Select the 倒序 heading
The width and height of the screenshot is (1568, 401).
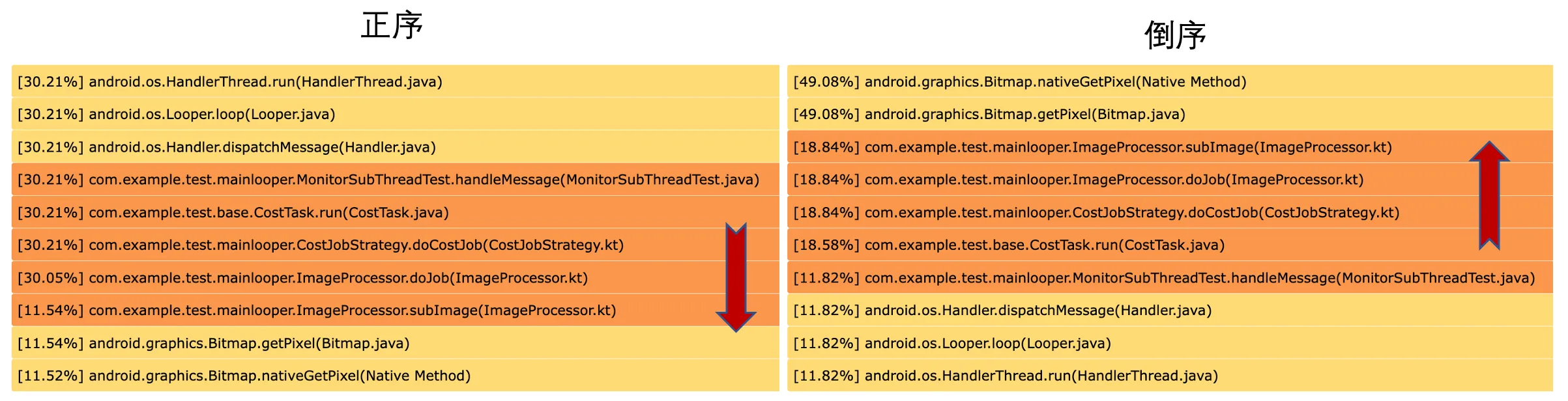(x=1176, y=35)
